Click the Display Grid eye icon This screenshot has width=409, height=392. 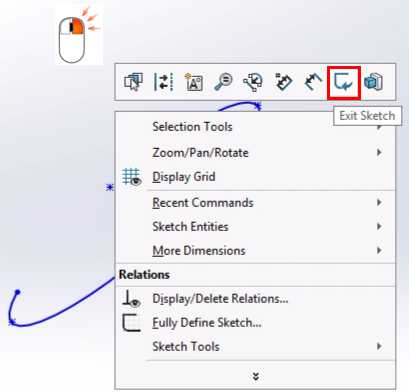[132, 177]
